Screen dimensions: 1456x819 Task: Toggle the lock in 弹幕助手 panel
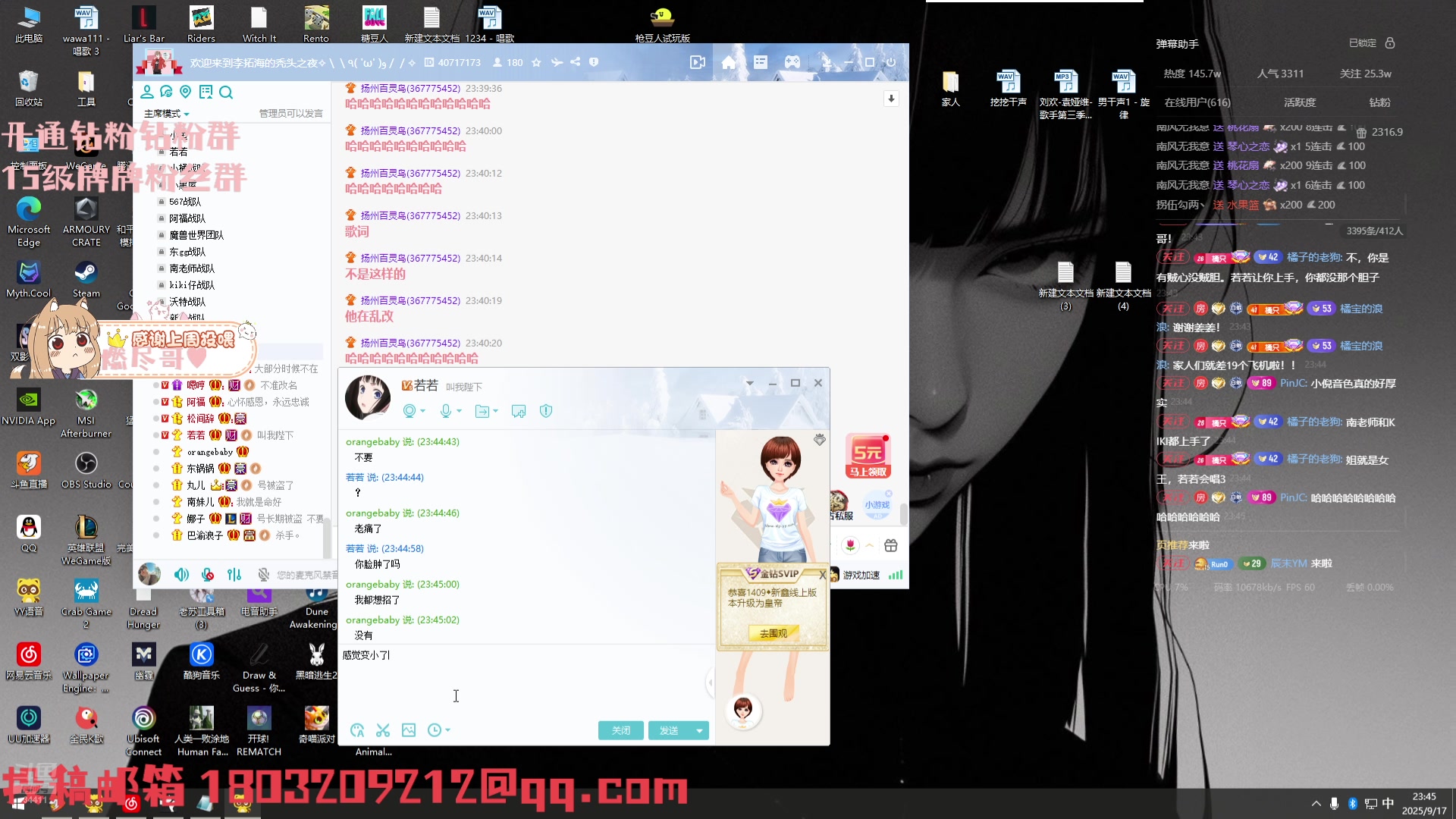(x=1390, y=43)
